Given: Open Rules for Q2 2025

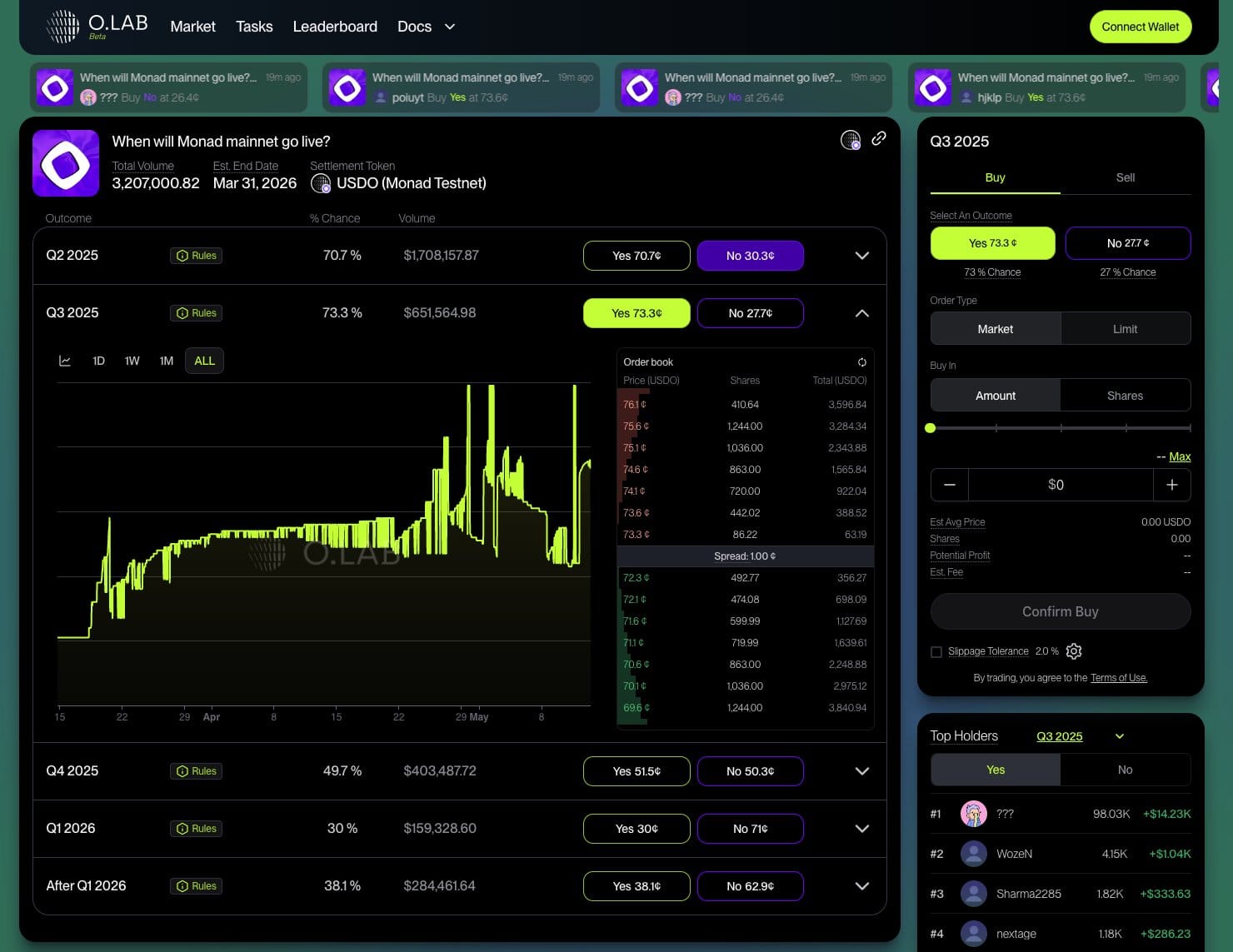Looking at the screenshot, I should (x=197, y=256).
